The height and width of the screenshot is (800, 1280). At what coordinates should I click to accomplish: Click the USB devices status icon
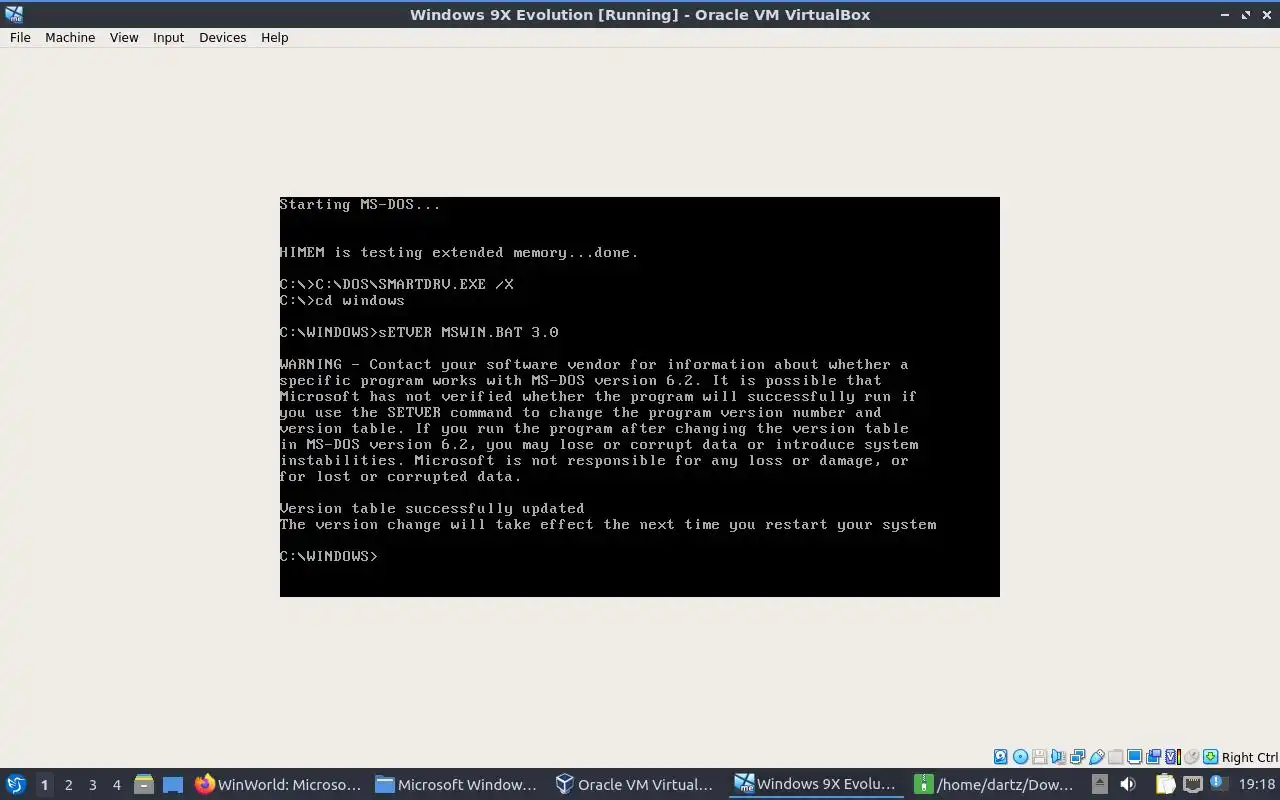[1097, 757]
